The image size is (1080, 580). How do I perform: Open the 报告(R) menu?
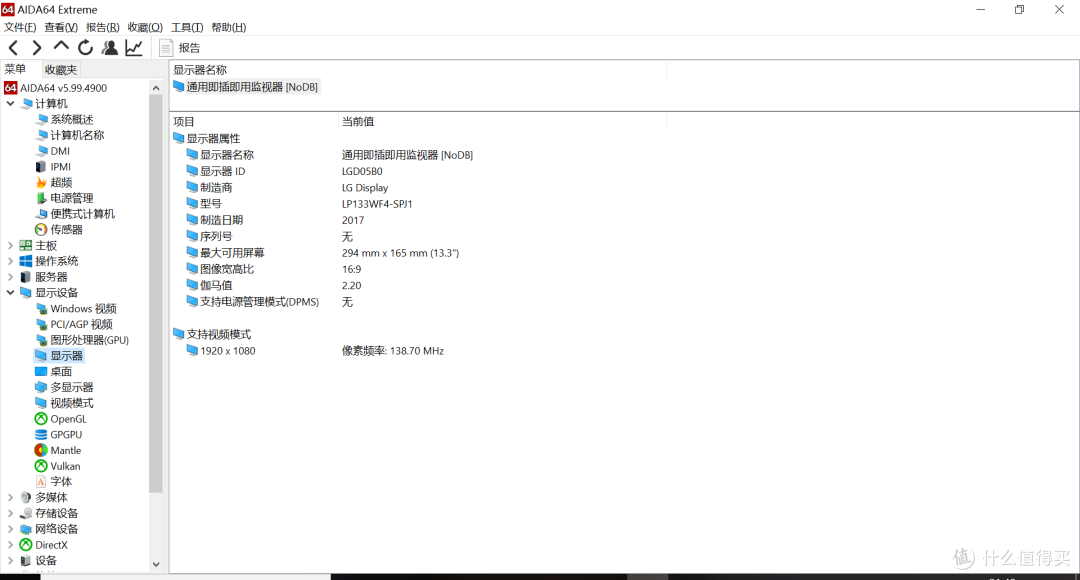click(x=103, y=28)
